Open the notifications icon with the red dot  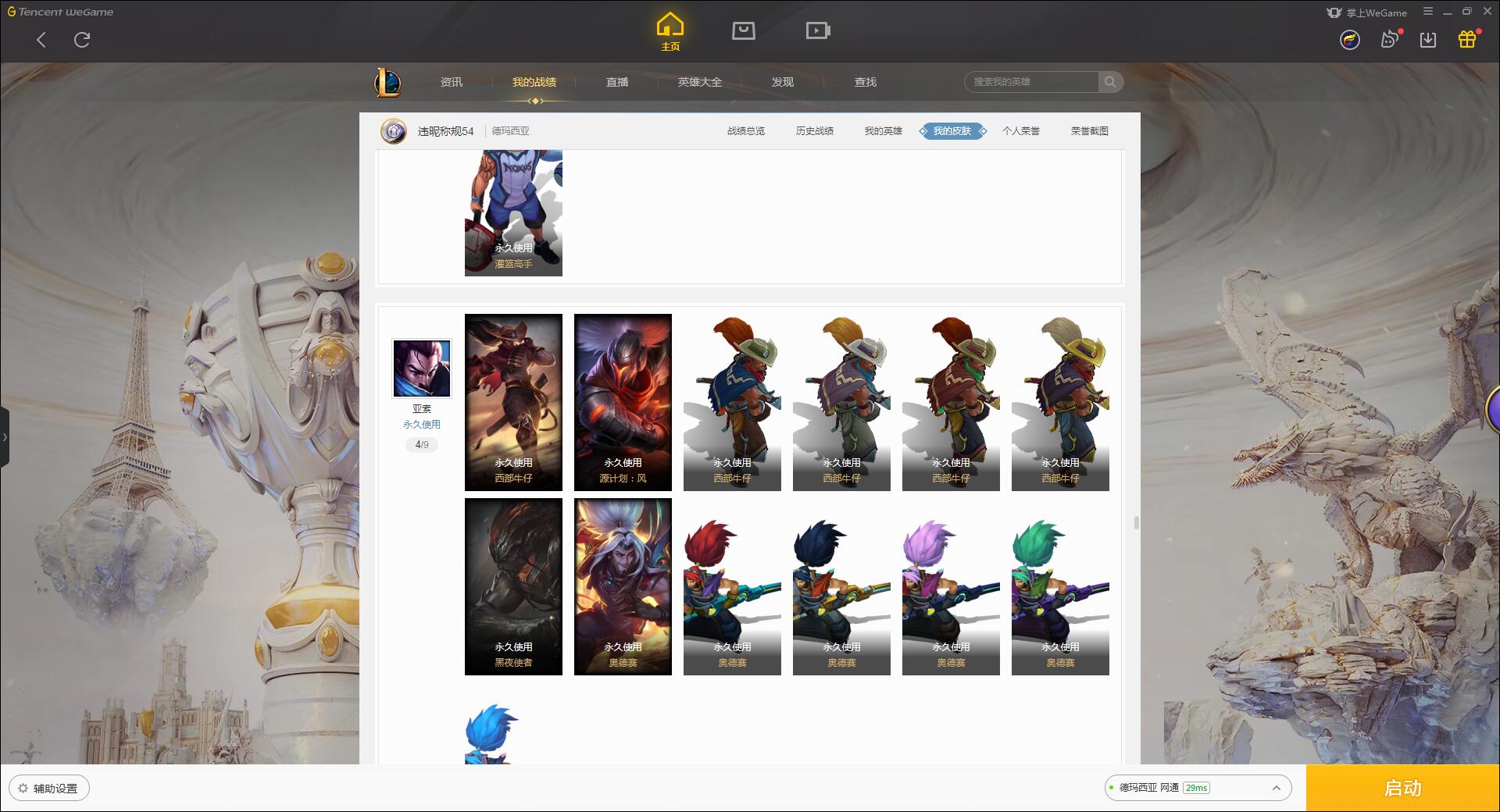click(1391, 39)
